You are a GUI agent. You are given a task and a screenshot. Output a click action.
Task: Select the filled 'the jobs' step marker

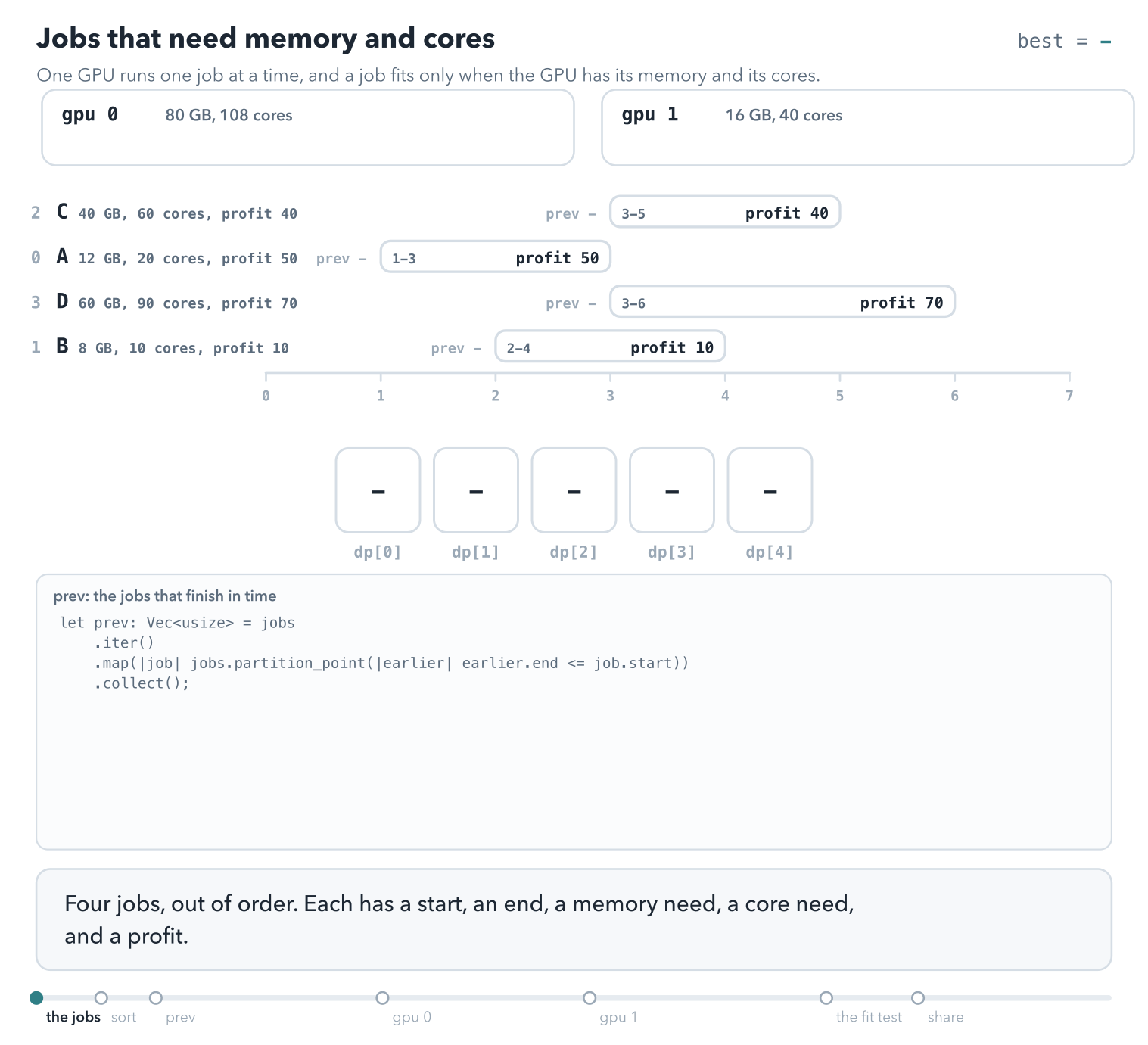click(36, 998)
